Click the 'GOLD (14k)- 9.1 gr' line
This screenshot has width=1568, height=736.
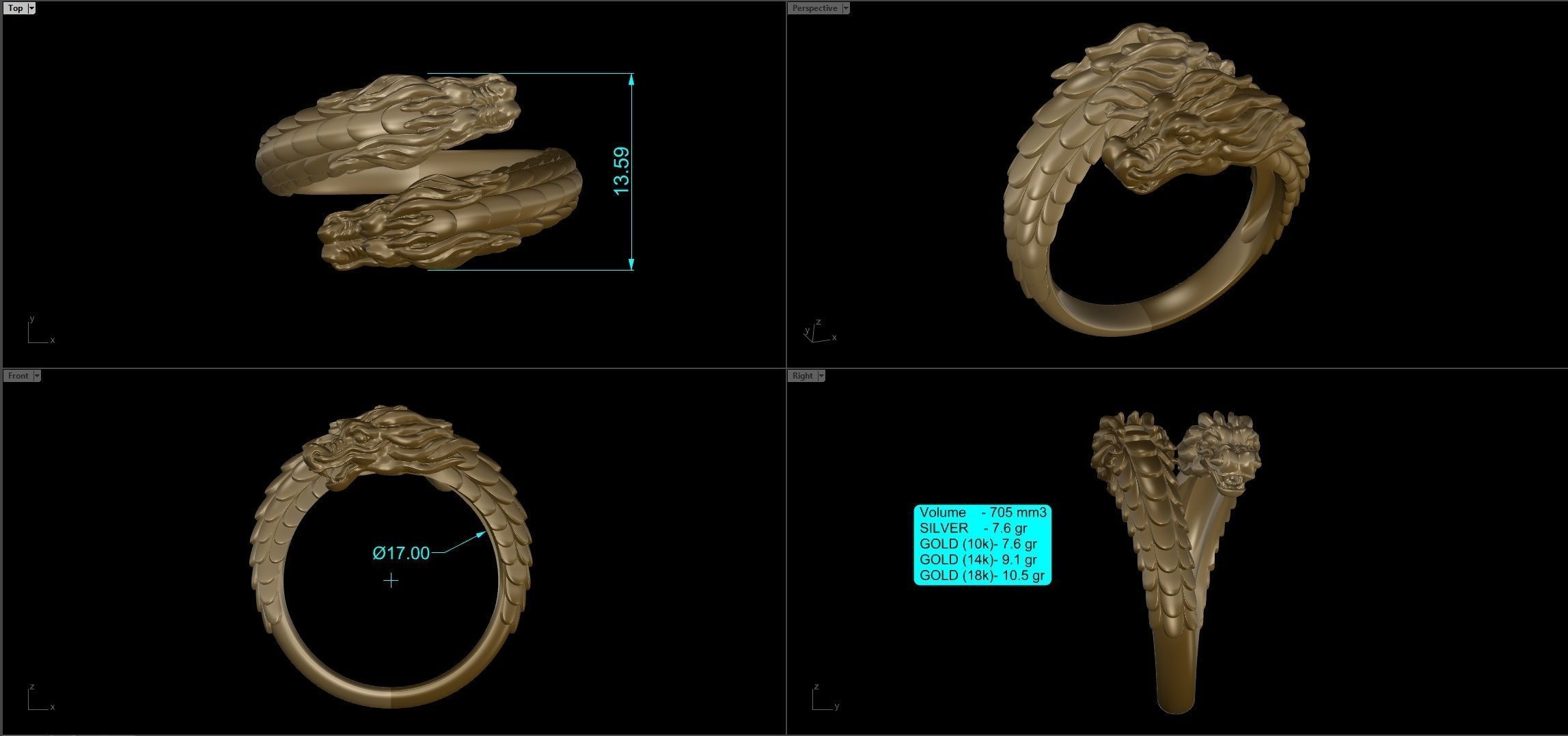(x=978, y=560)
